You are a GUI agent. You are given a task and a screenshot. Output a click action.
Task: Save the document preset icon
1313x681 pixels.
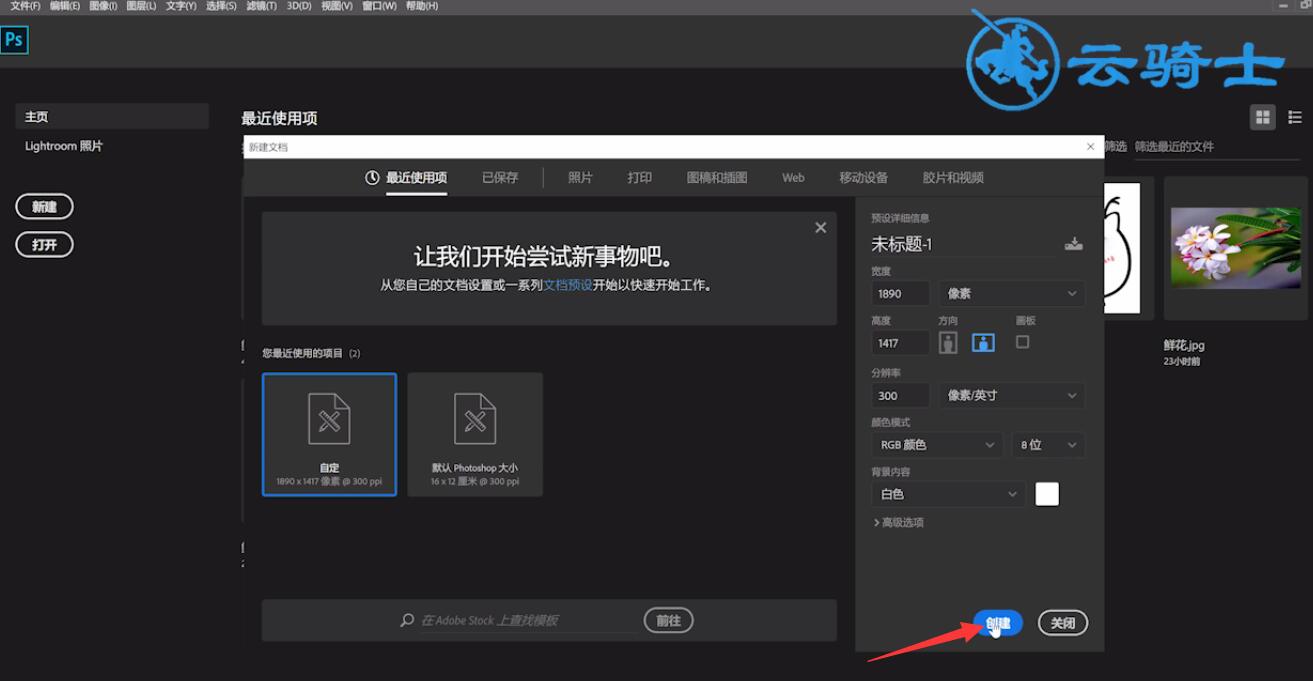point(1073,243)
